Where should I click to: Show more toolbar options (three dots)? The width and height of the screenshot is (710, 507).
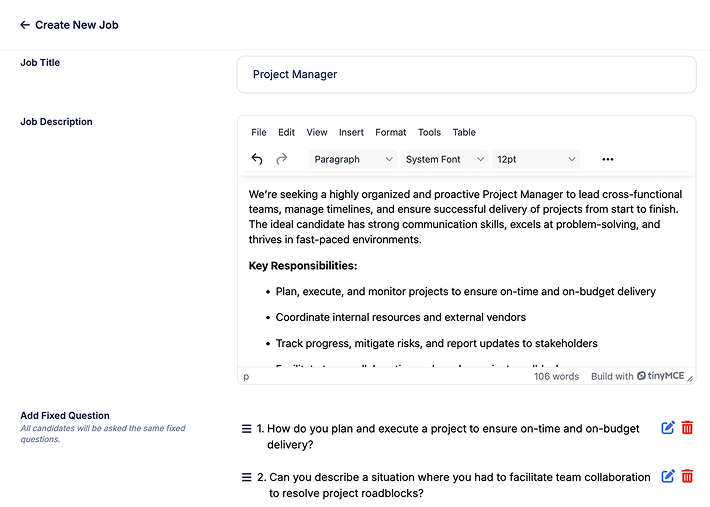pyautogui.click(x=608, y=159)
